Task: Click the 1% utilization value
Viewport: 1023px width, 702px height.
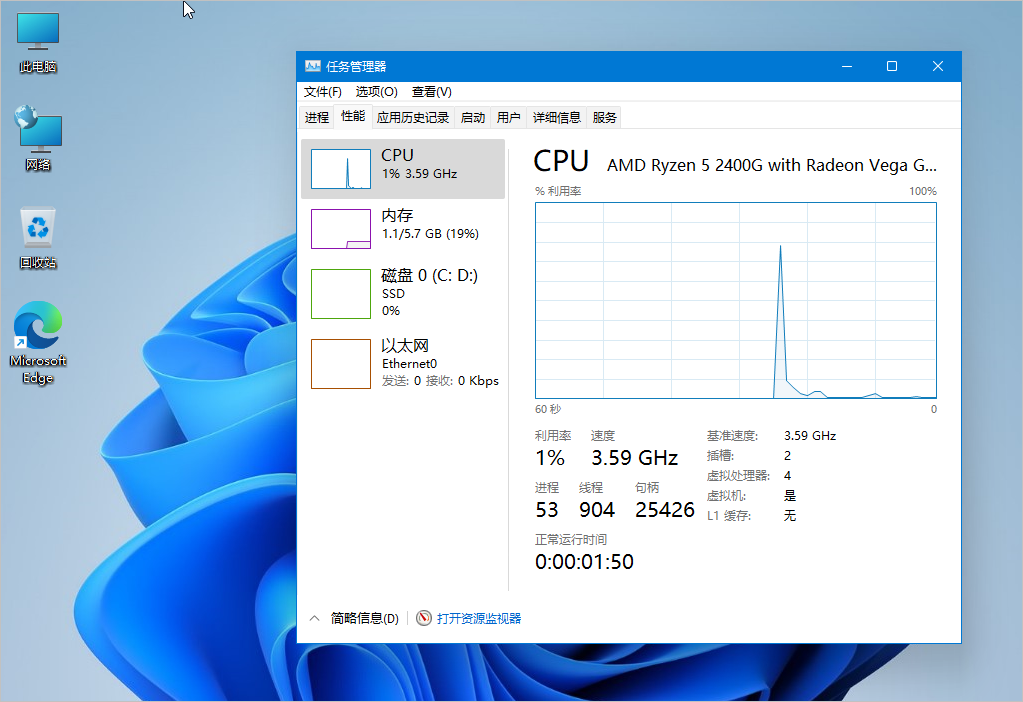Action: (x=549, y=457)
